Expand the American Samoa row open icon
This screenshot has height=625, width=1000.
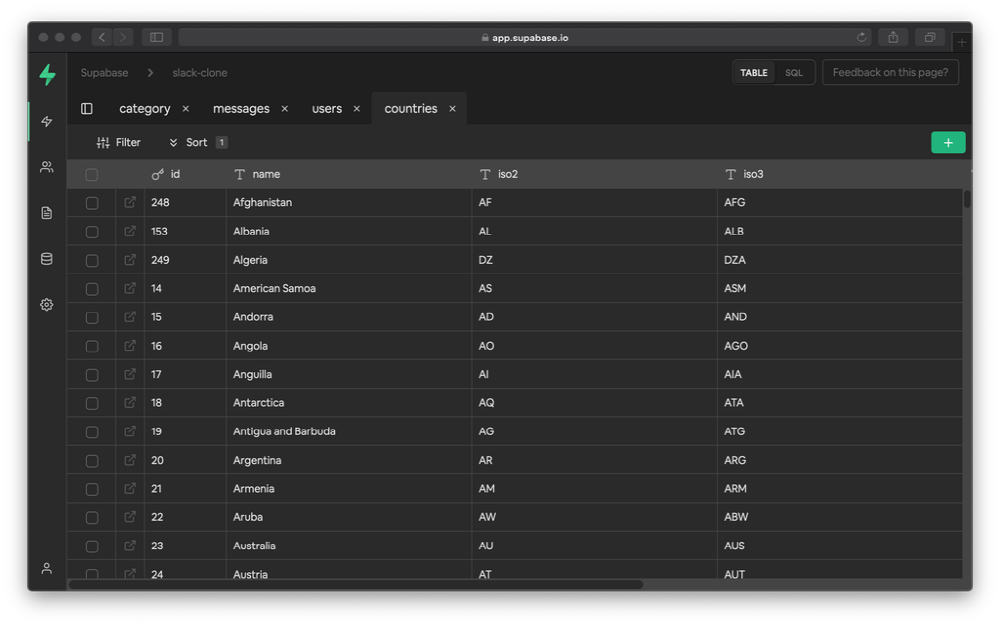tap(130, 288)
